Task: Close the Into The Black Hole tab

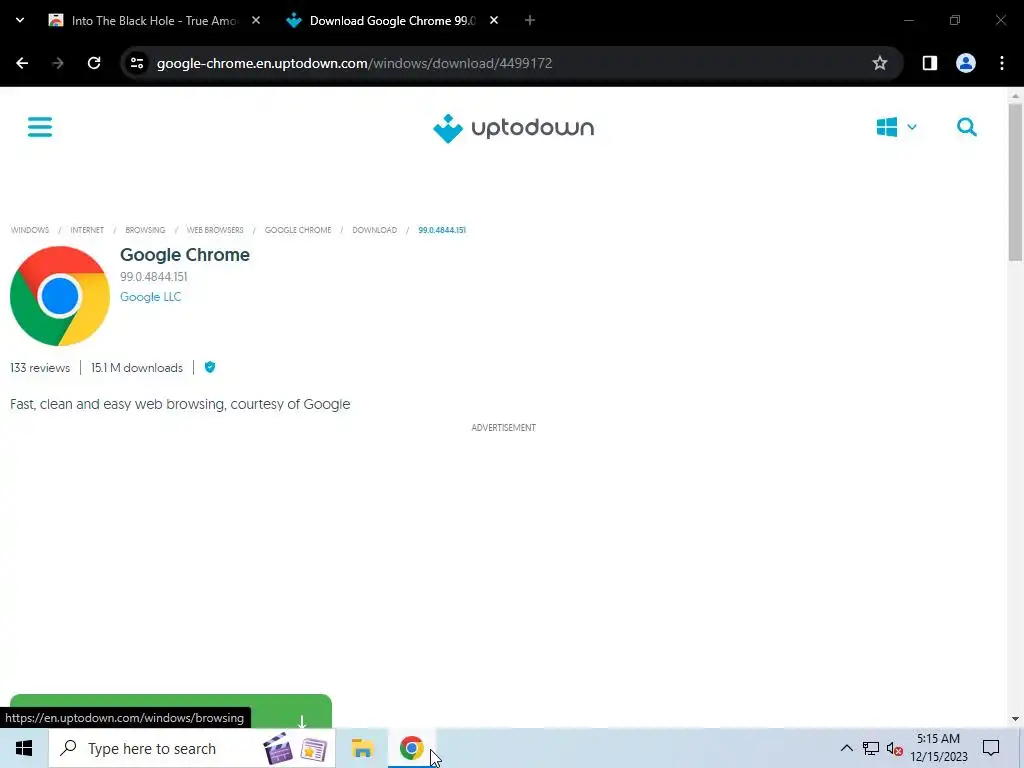Action: 256,21
